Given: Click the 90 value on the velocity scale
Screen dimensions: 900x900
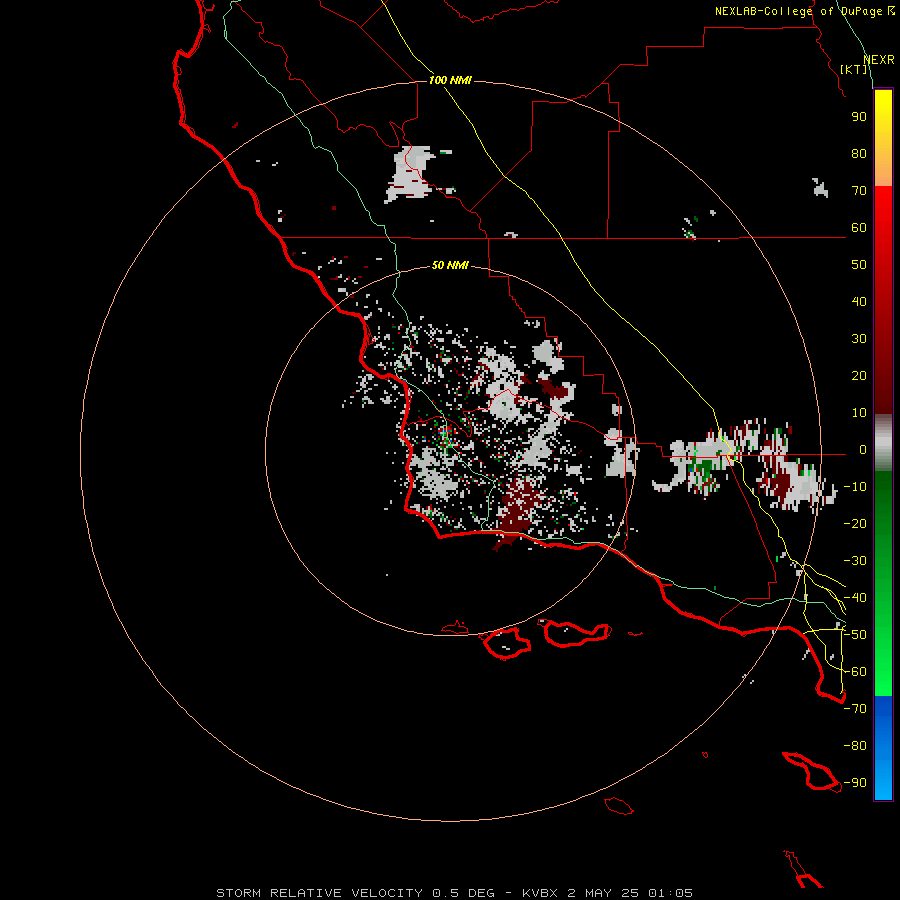Looking at the screenshot, I should coord(859,117).
